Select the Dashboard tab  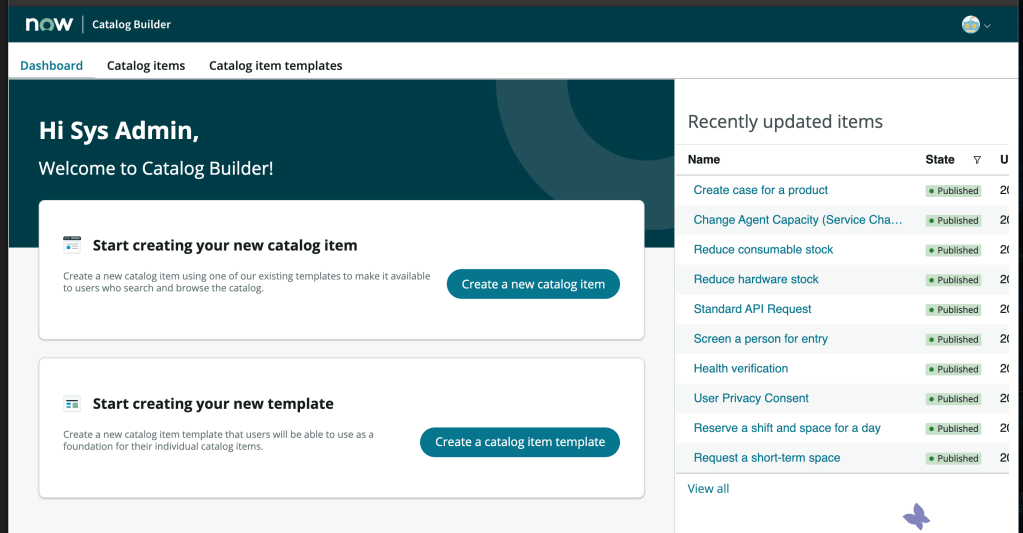click(x=52, y=66)
